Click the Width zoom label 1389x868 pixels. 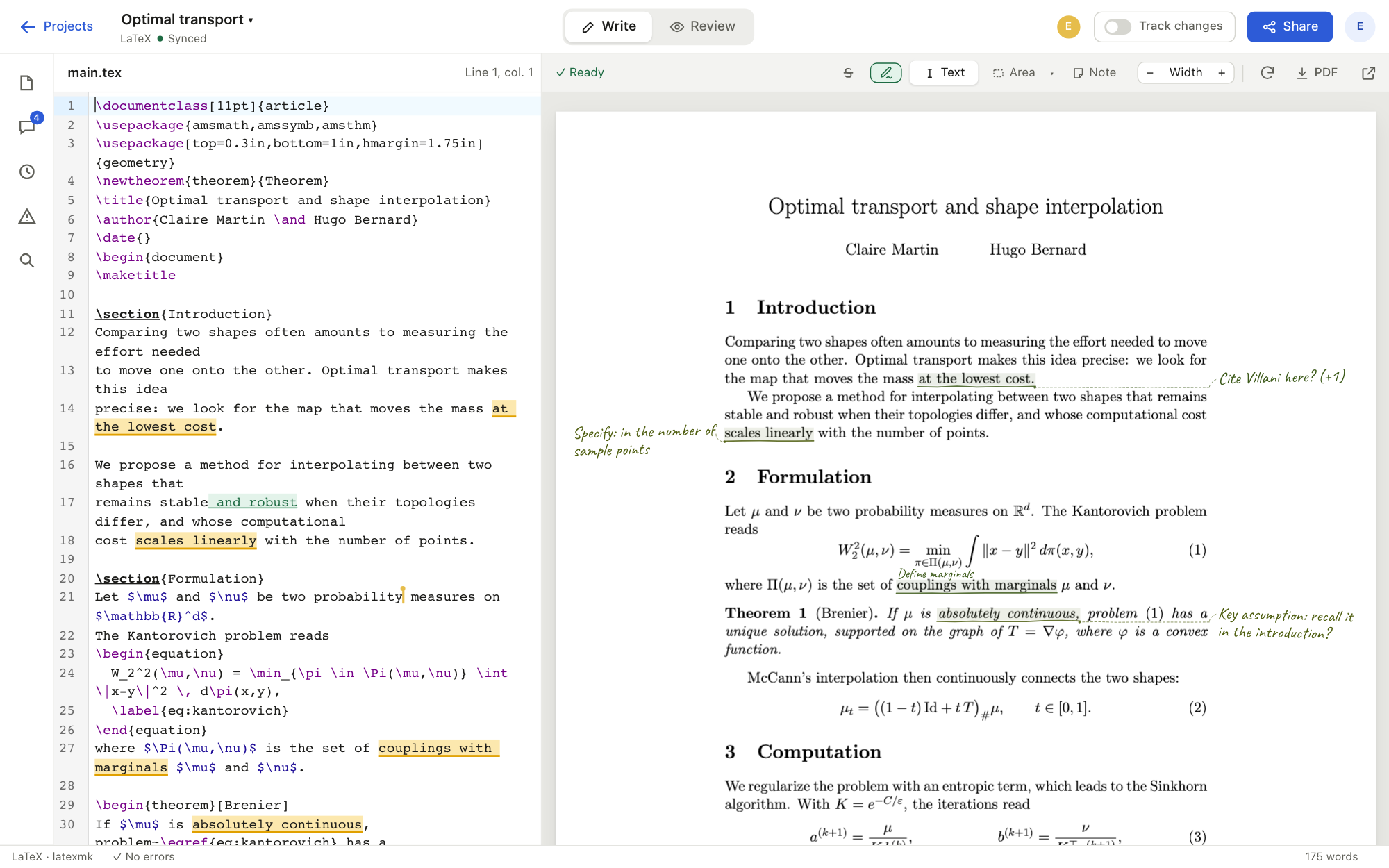point(1186,73)
